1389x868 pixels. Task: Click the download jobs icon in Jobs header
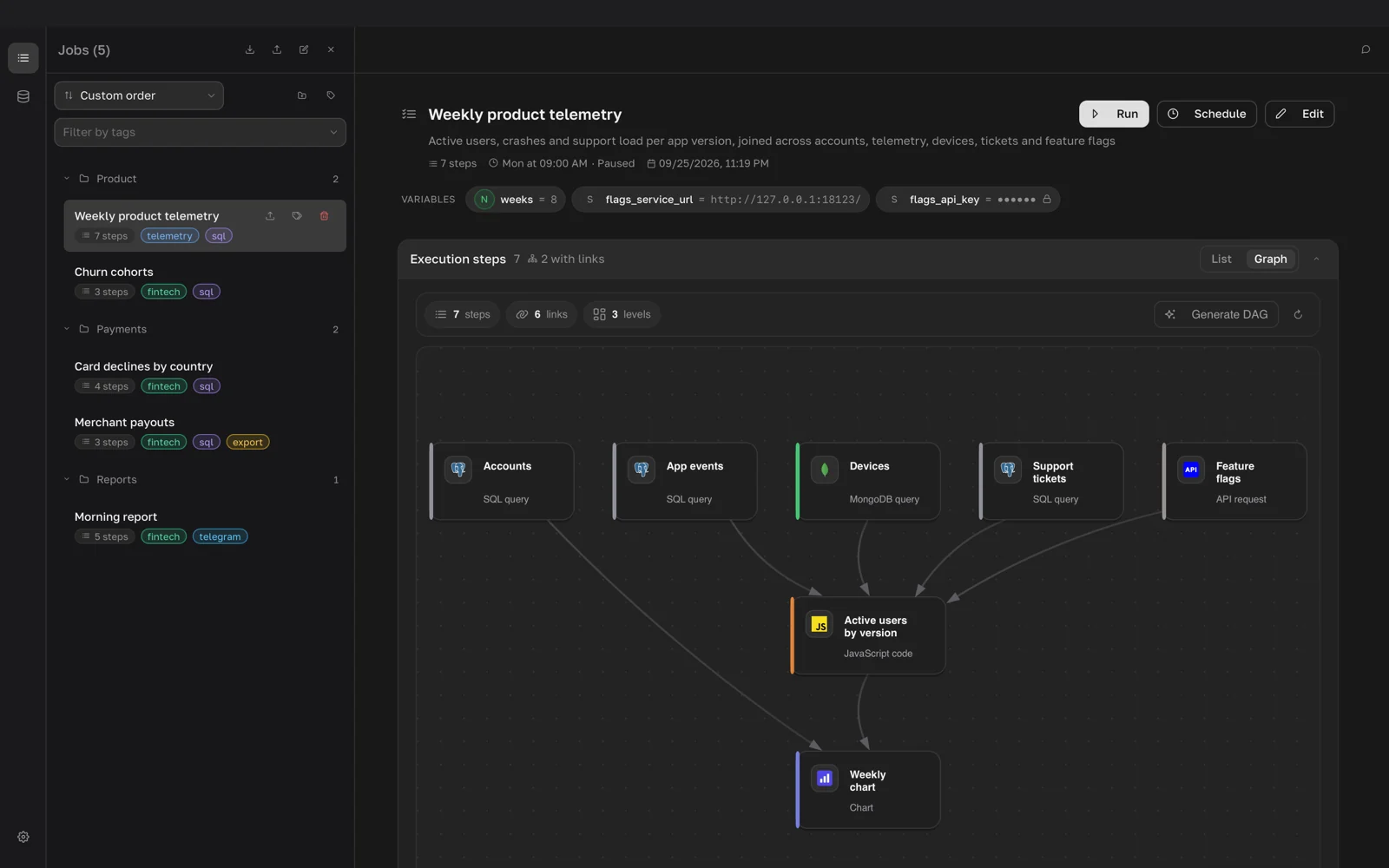click(x=250, y=49)
